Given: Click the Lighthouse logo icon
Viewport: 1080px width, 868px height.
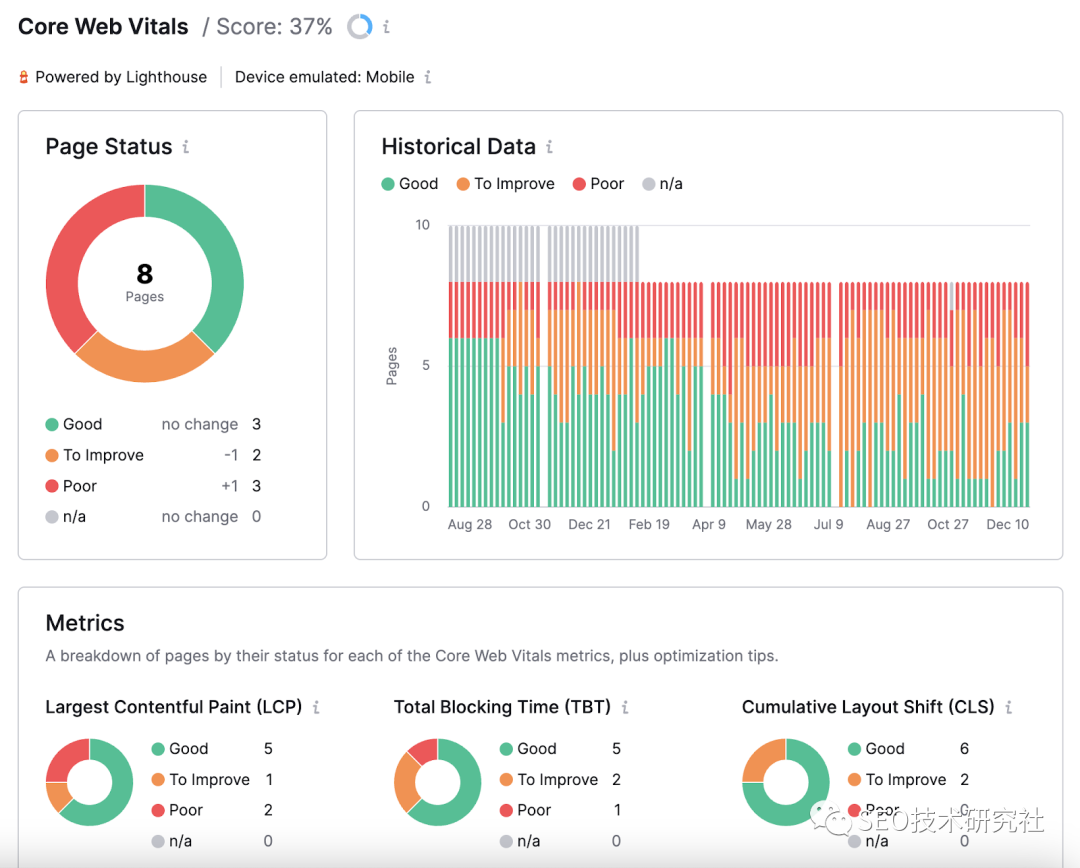Looking at the screenshot, I should tap(24, 77).
